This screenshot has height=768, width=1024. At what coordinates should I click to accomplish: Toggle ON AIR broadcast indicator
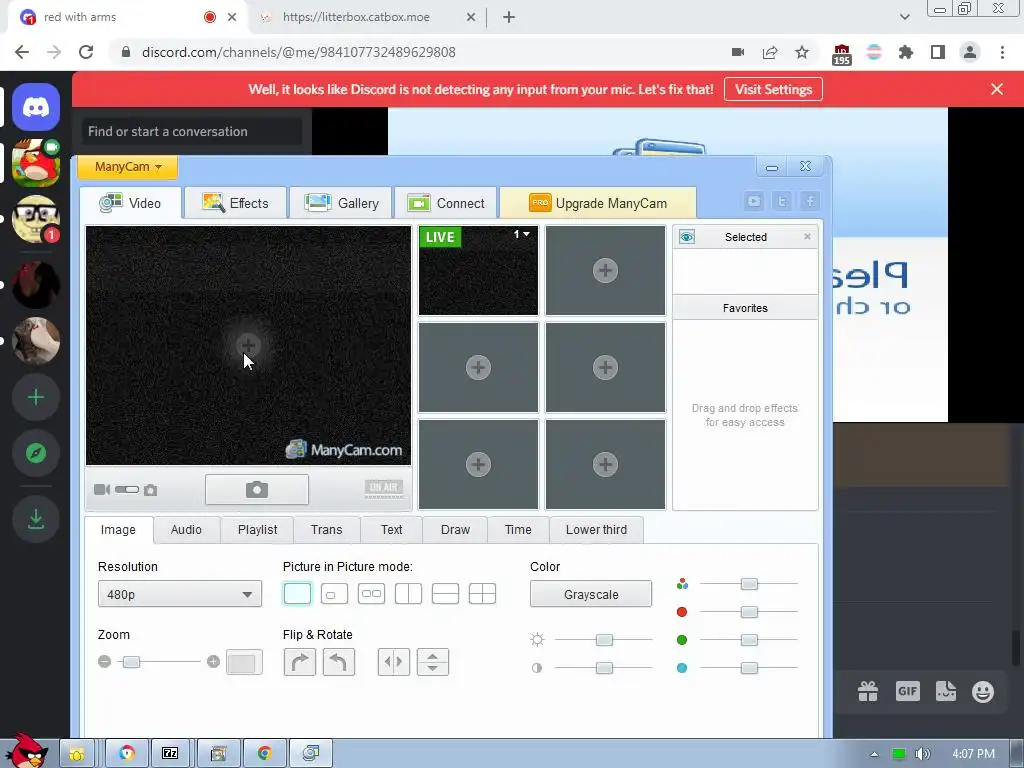384,488
